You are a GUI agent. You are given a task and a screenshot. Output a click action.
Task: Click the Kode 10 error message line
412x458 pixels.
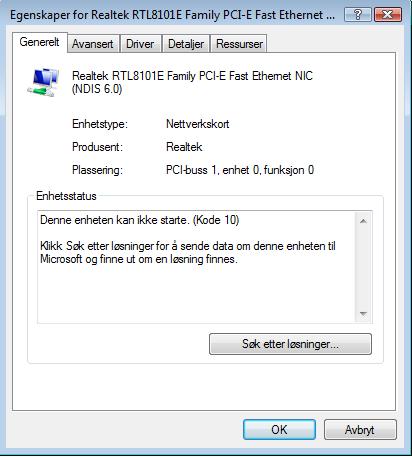coord(140,220)
